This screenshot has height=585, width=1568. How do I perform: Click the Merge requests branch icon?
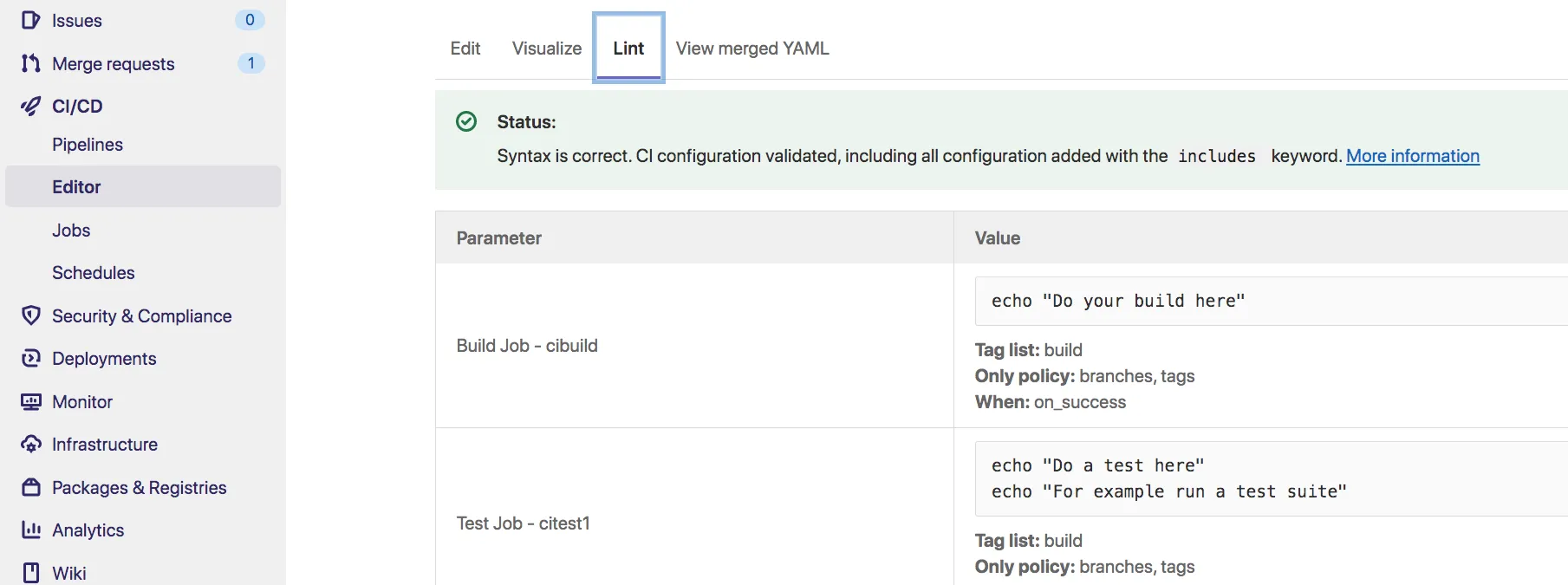31,63
